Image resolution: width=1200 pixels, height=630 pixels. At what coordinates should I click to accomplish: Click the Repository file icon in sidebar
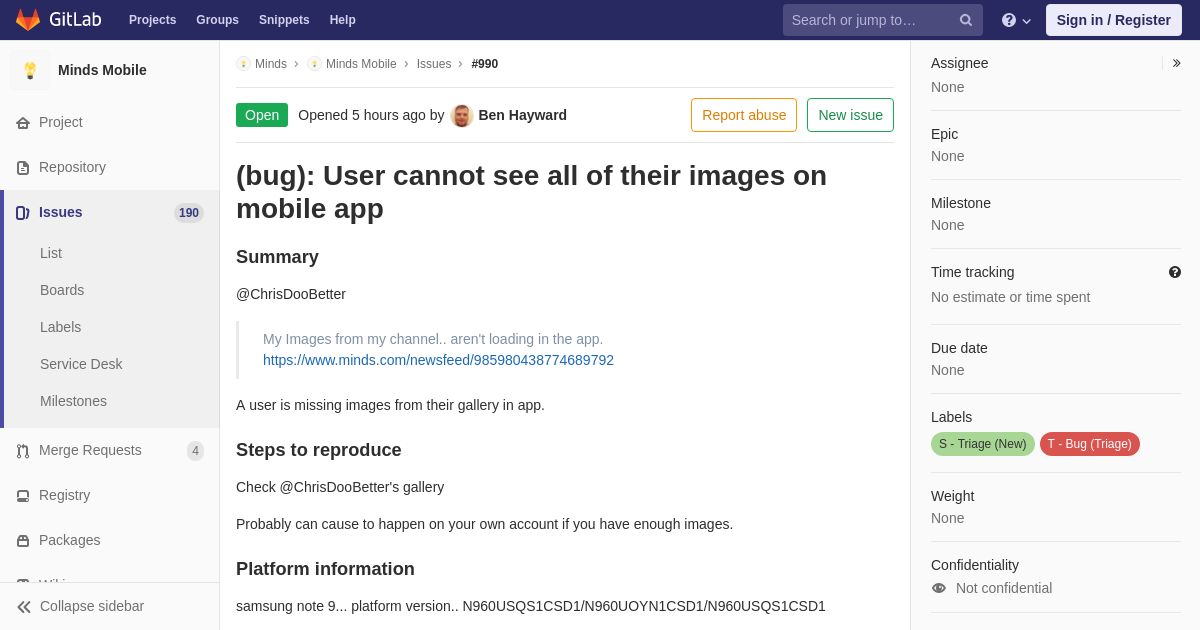23,168
